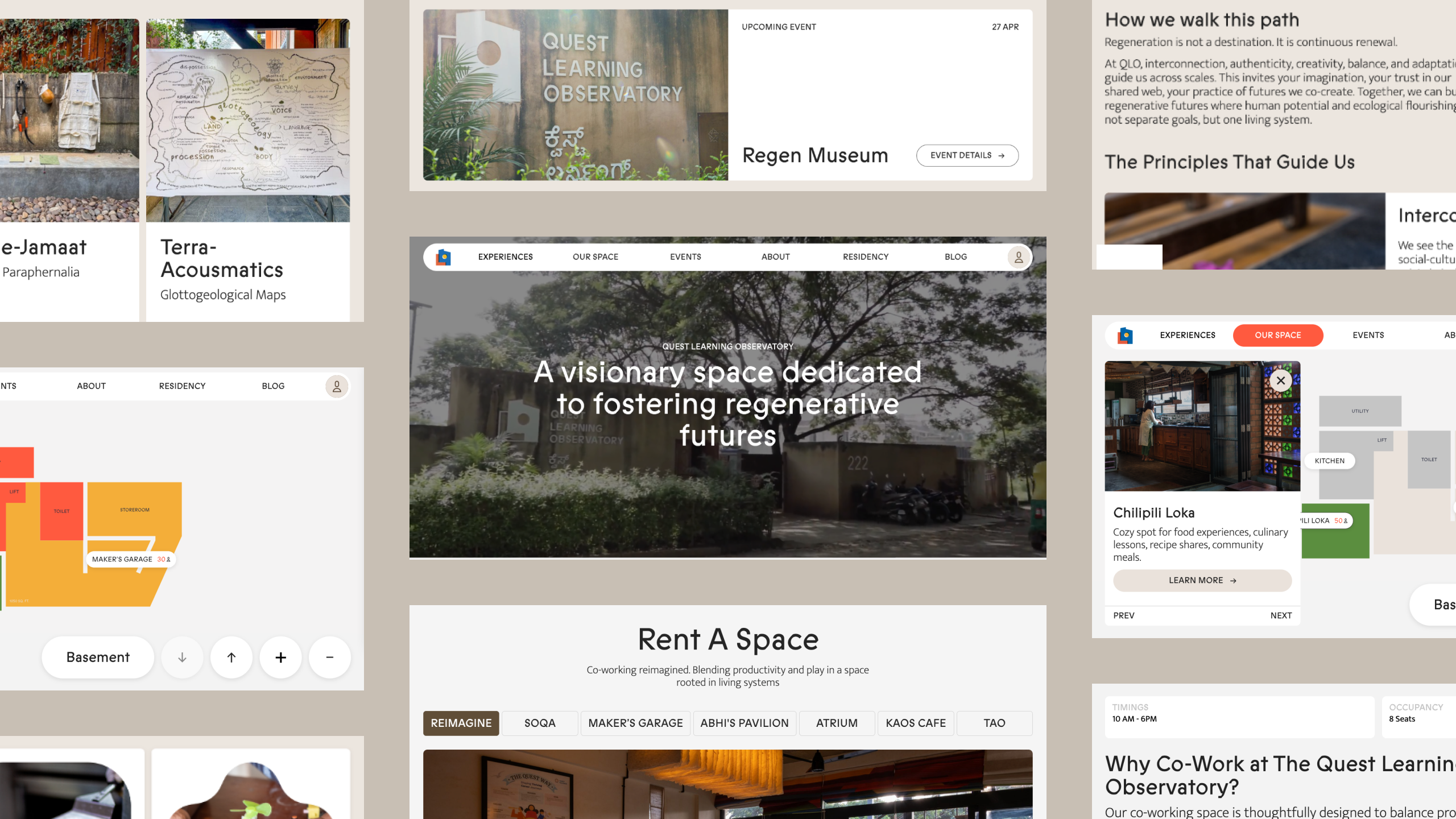
Task: Select the REIMAGINE space tab
Action: click(461, 723)
